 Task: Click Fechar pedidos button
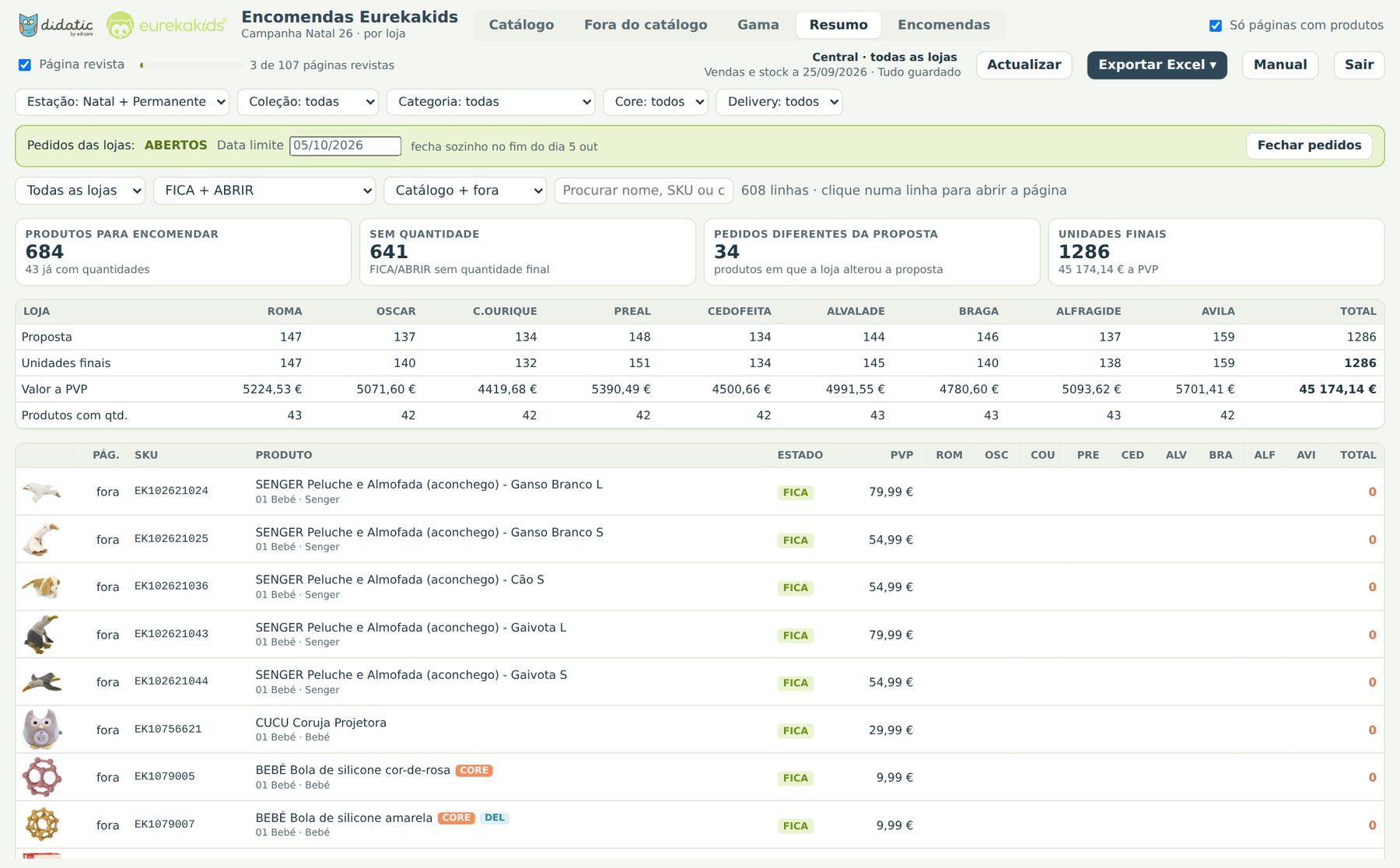point(1309,145)
